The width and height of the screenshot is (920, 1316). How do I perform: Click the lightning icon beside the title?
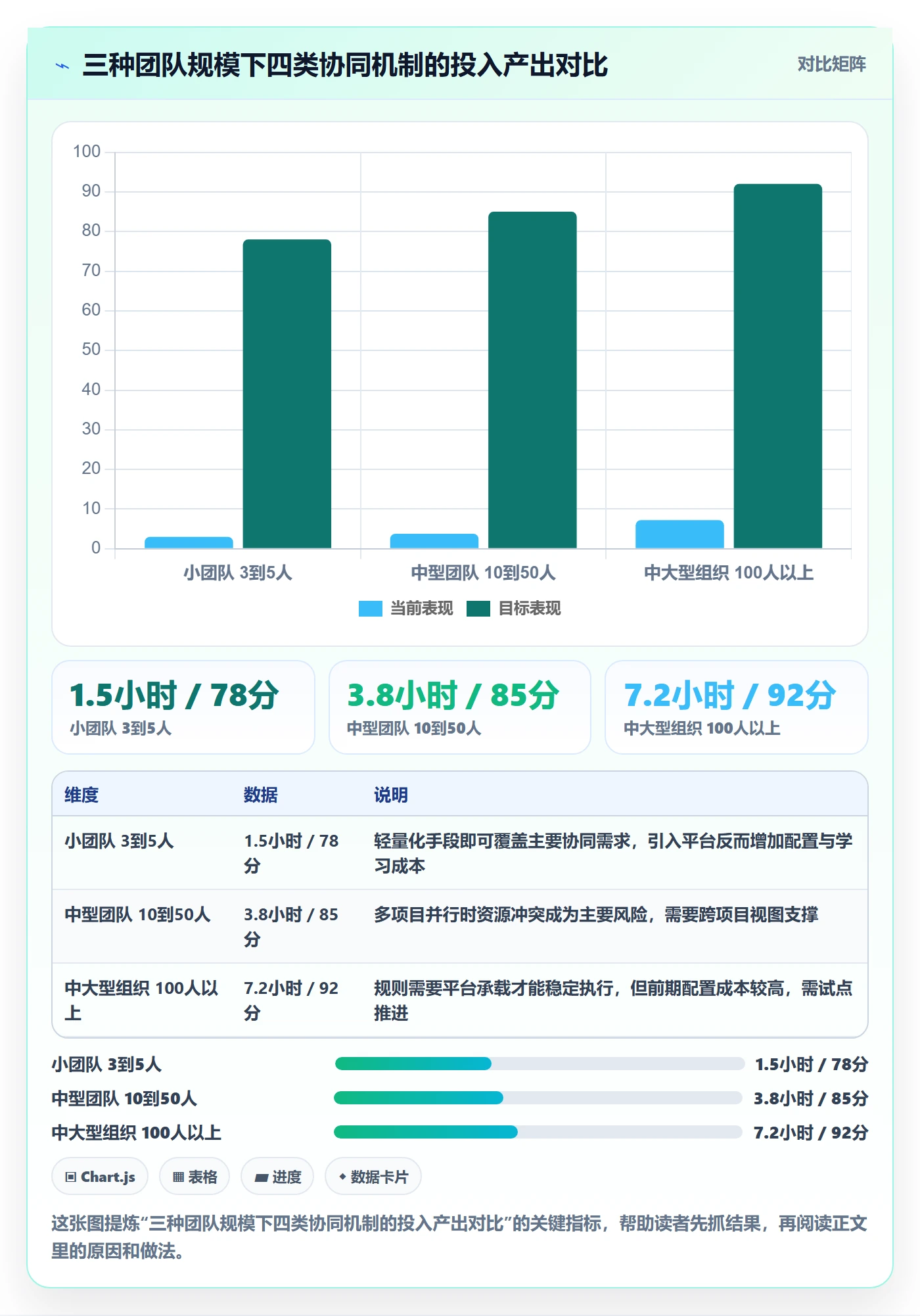(x=62, y=66)
